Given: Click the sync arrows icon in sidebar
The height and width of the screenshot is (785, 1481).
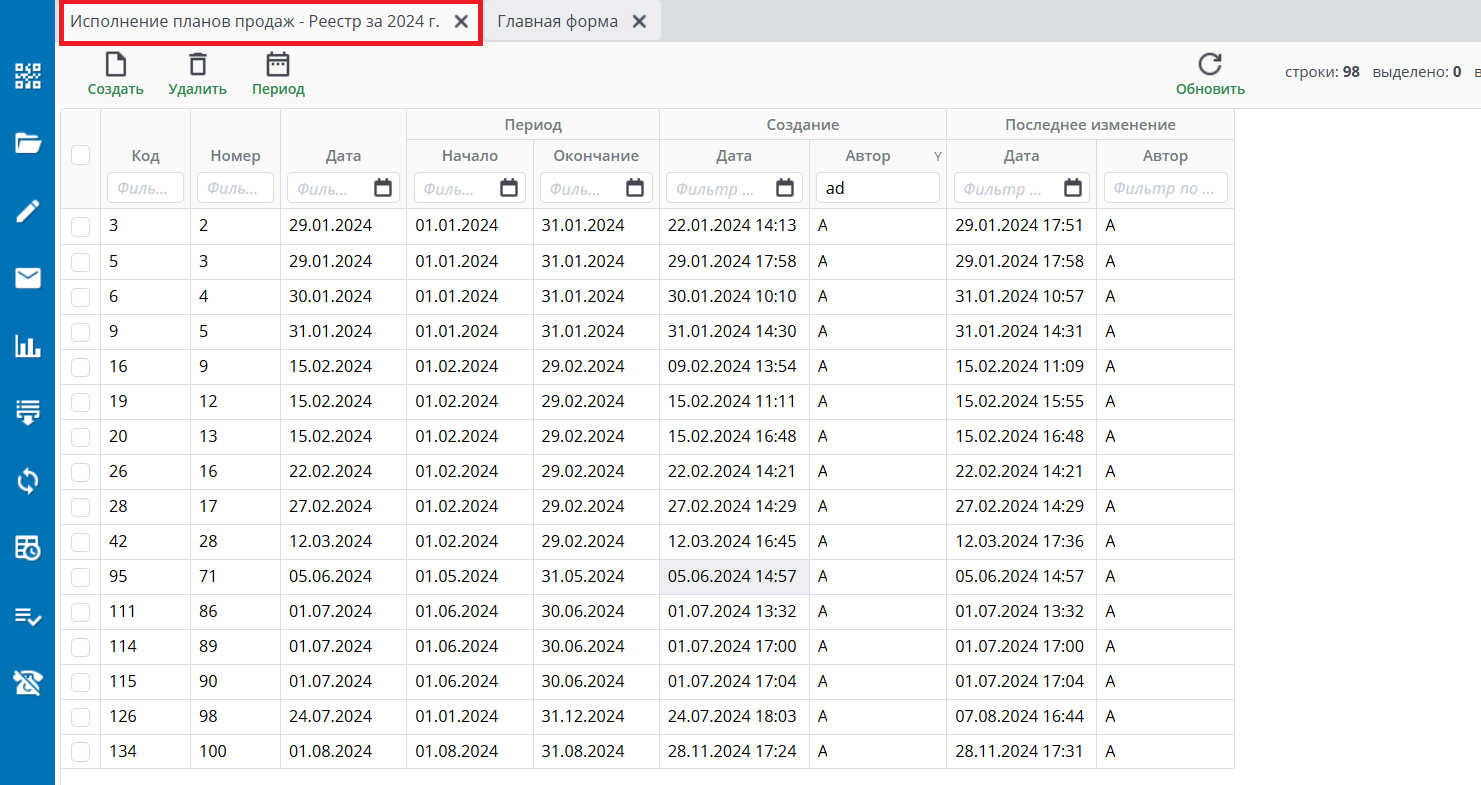Looking at the screenshot, I should click(27, 481).
